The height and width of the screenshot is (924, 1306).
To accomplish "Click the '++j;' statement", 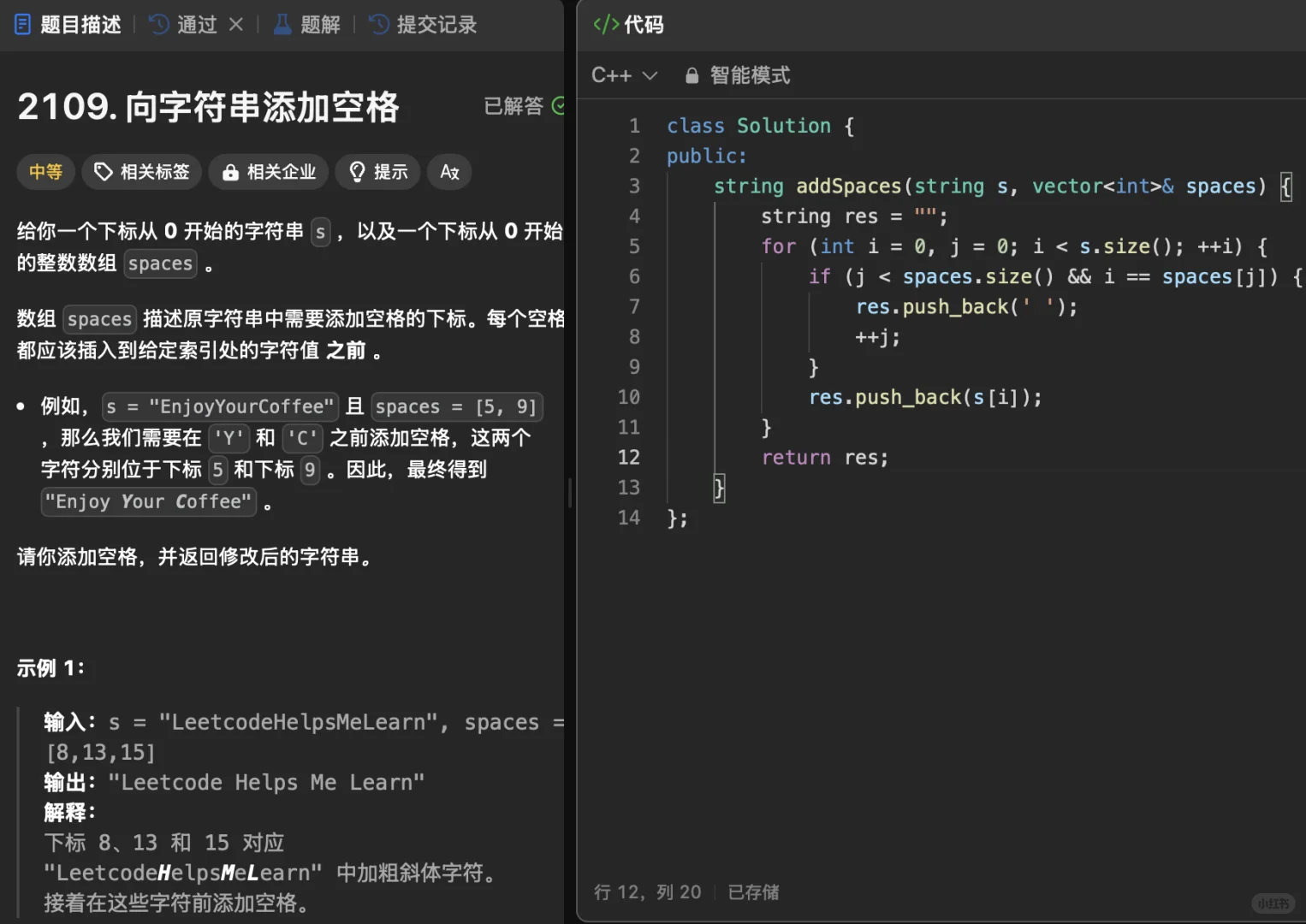I will [877, 337].
